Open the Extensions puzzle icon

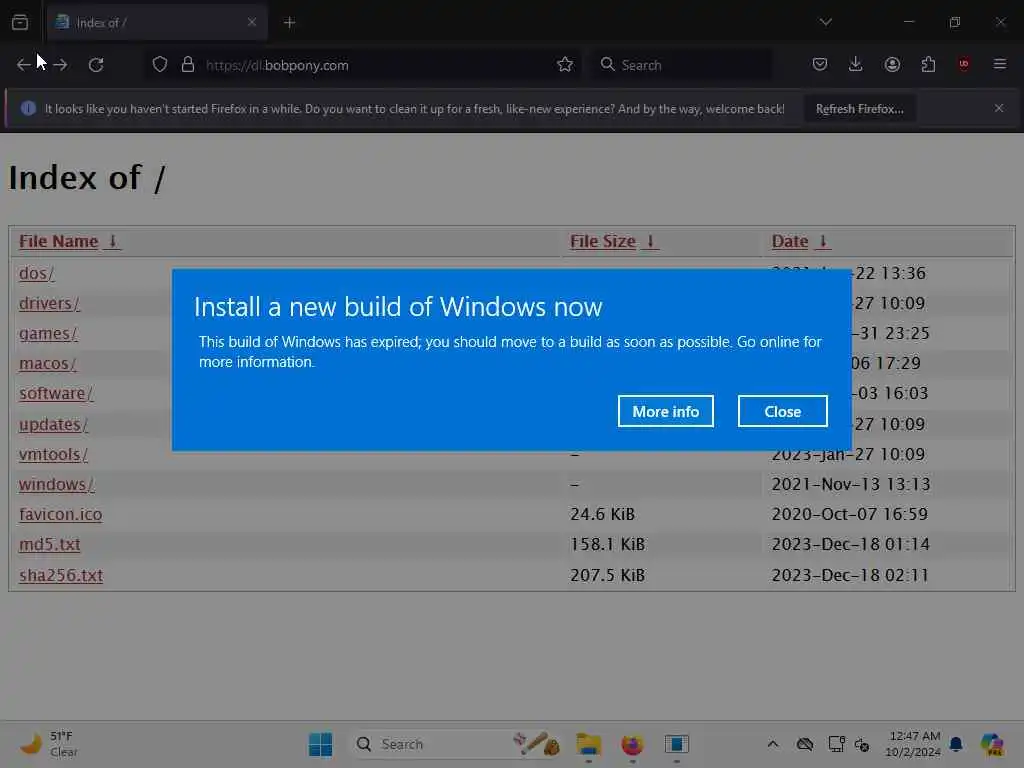(x=928, y=64)
